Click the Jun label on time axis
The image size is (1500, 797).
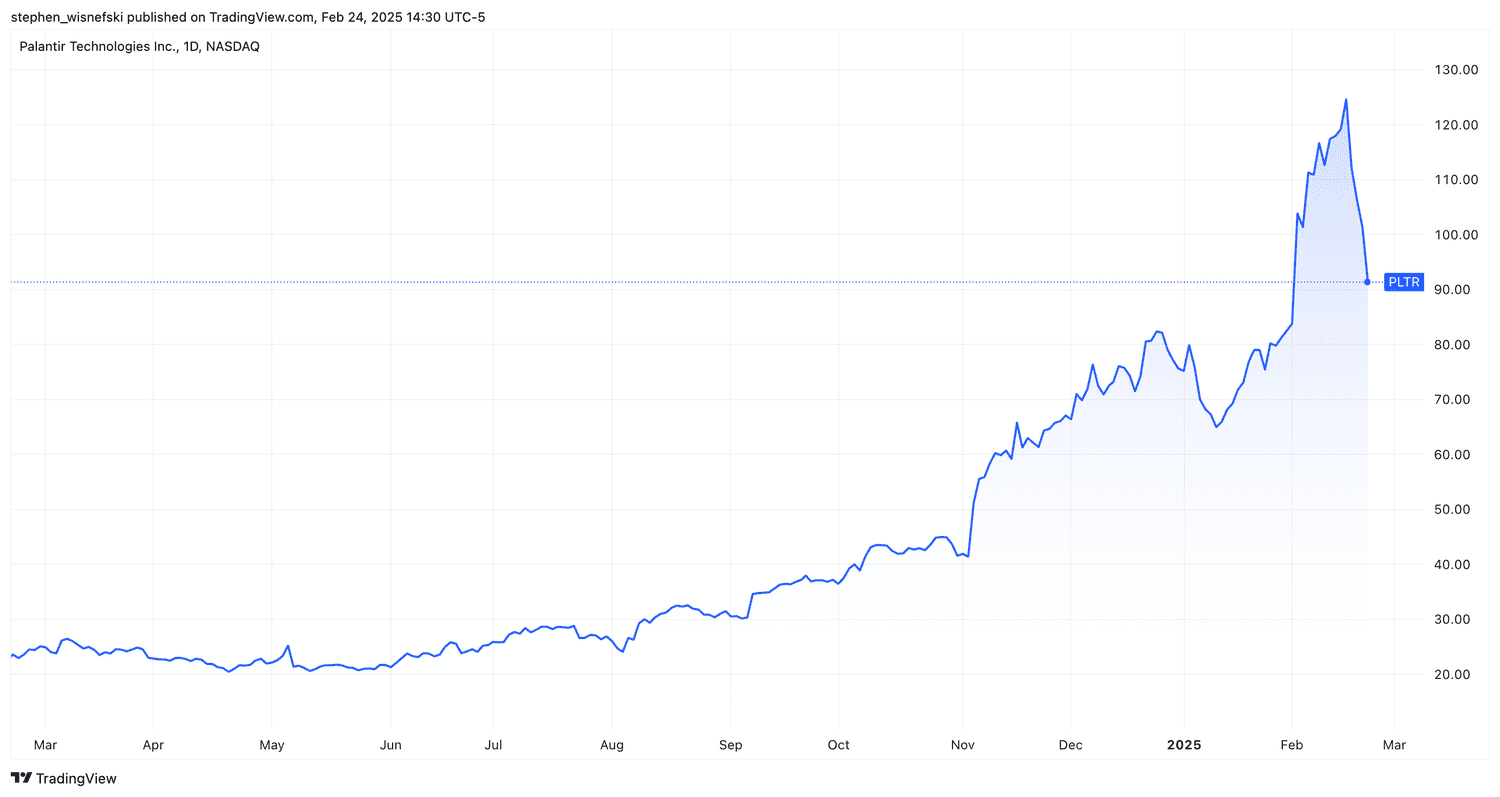391,745
